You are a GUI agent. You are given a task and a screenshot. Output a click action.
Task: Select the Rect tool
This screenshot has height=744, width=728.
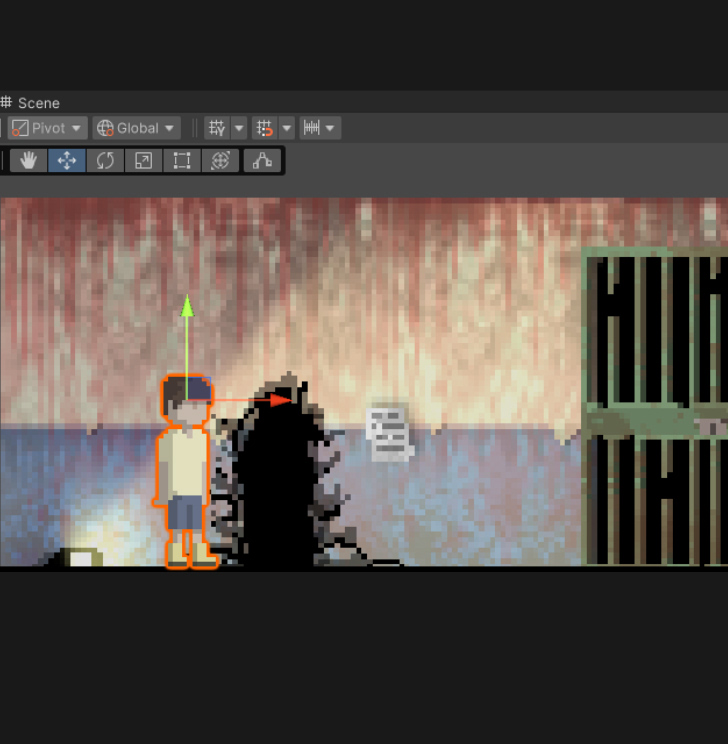182,160
